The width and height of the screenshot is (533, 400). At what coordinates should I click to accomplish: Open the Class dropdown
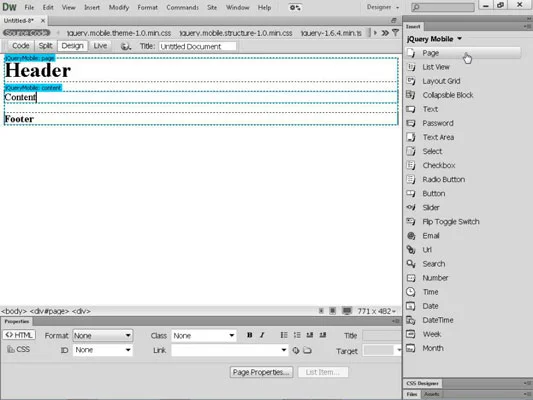pos(204,336)
